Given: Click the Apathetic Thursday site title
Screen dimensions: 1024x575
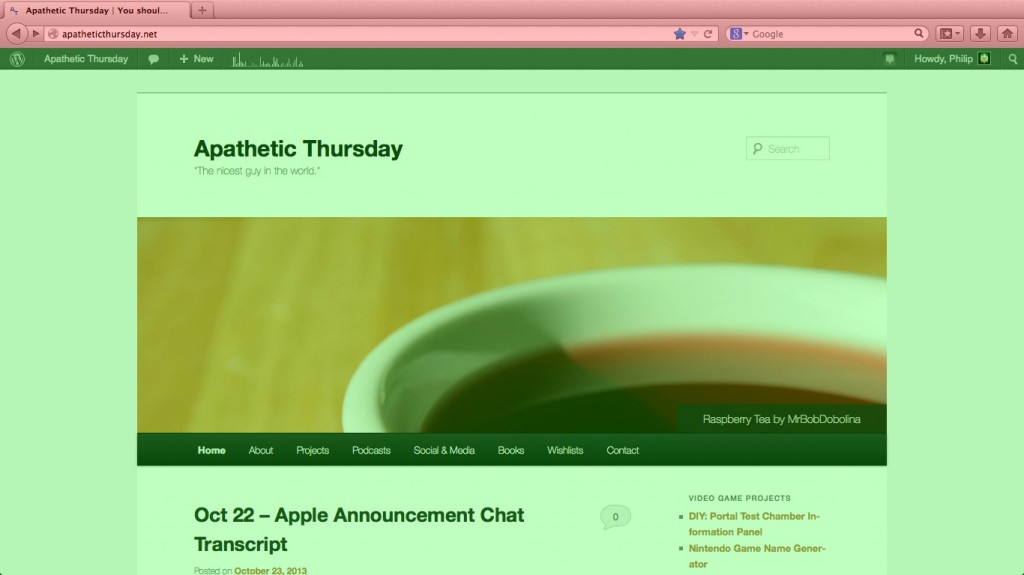Looking at the screenshot, I should pos(298,149).
